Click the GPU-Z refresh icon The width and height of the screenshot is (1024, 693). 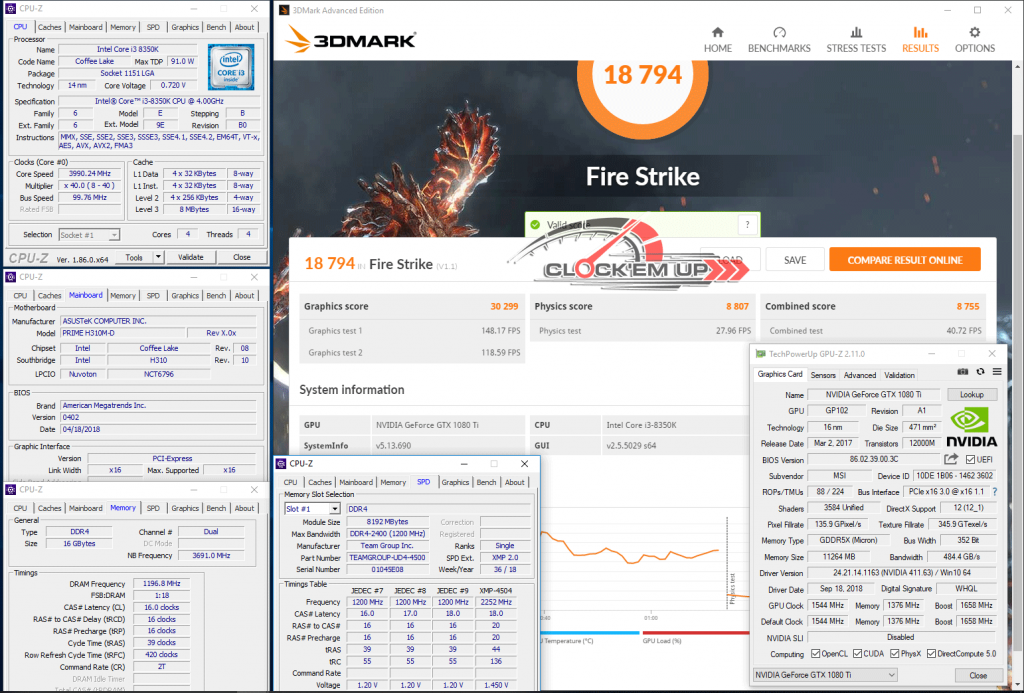coord(977,372)
